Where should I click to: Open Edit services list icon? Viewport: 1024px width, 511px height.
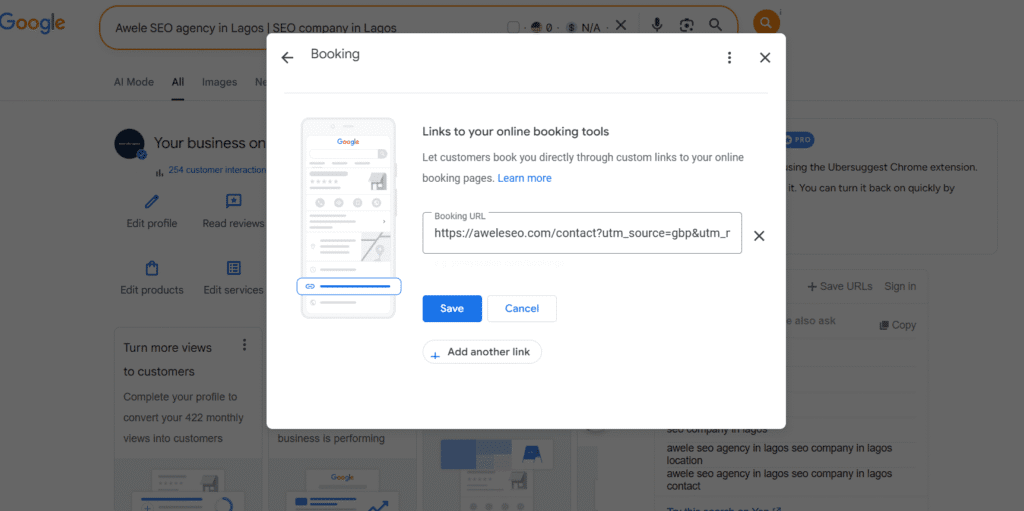click(x=234, y=268)
